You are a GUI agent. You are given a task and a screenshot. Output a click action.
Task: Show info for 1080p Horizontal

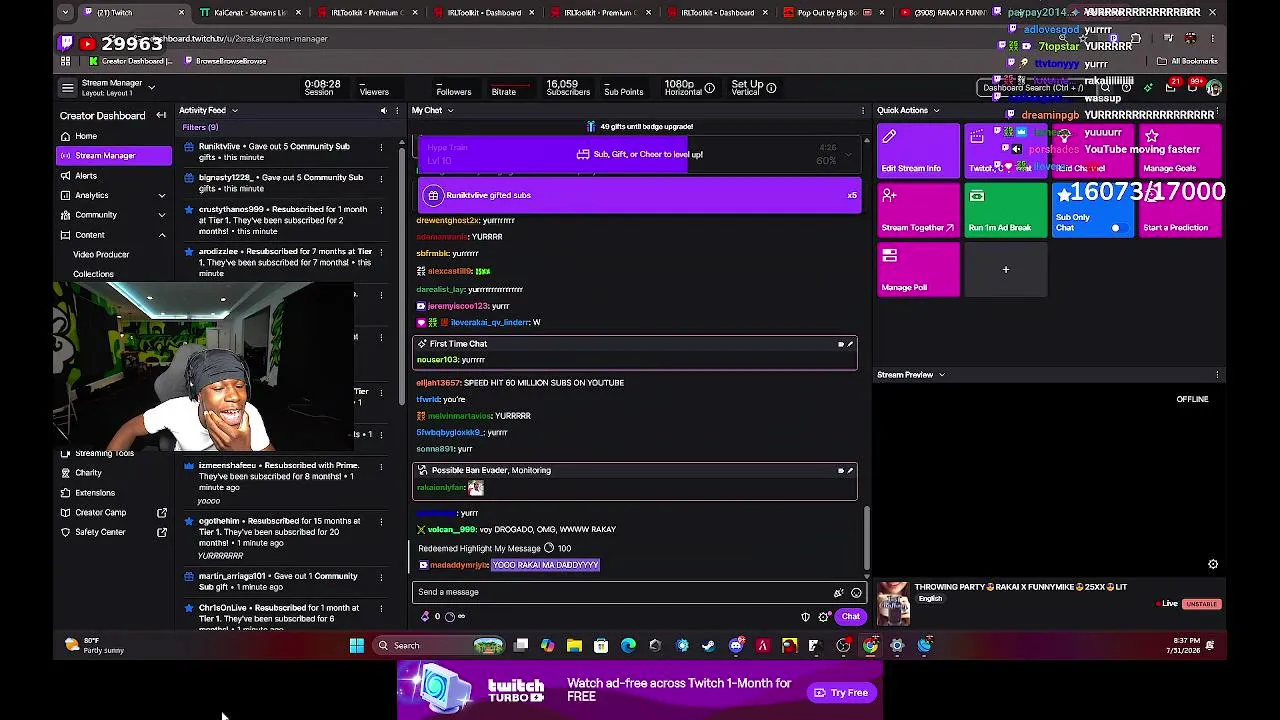[x=709, y=88]
